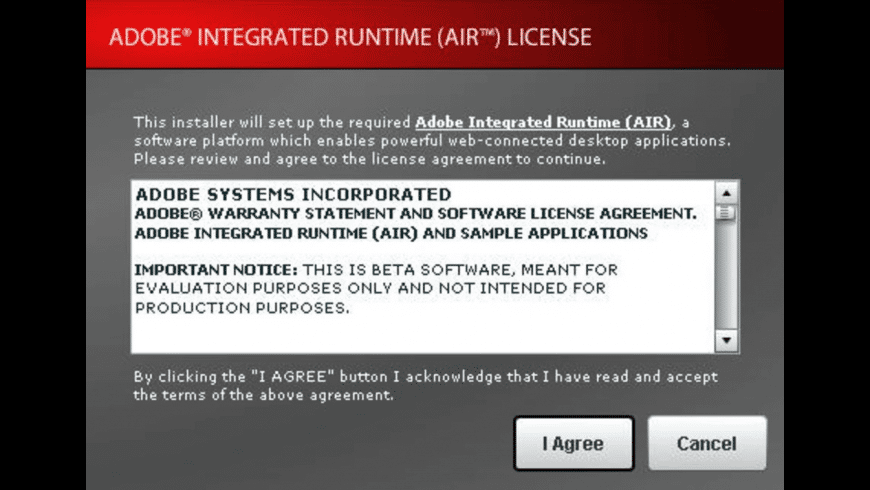Click 'PRODUCTION PURPOSES.' in the license text
The width and height of the screenshot is (870, 490).
click(x=242, y=308)
